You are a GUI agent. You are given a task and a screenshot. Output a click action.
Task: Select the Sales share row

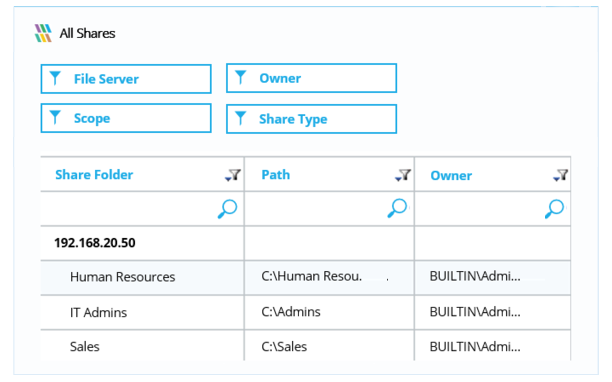coord(305,346)
